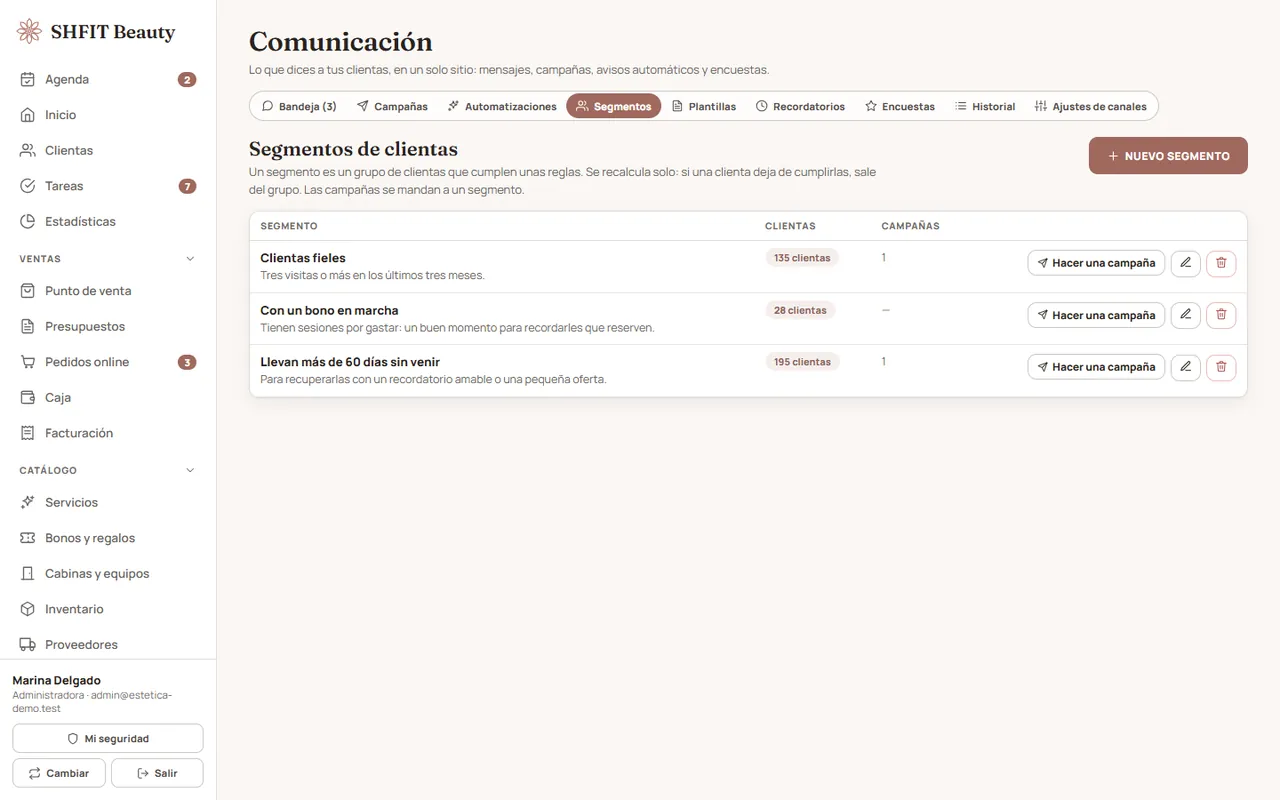Switch to the Bandeja (3) tab
Image resolution: width=1280 pixels, height=800 pixels.
(299, 106)
